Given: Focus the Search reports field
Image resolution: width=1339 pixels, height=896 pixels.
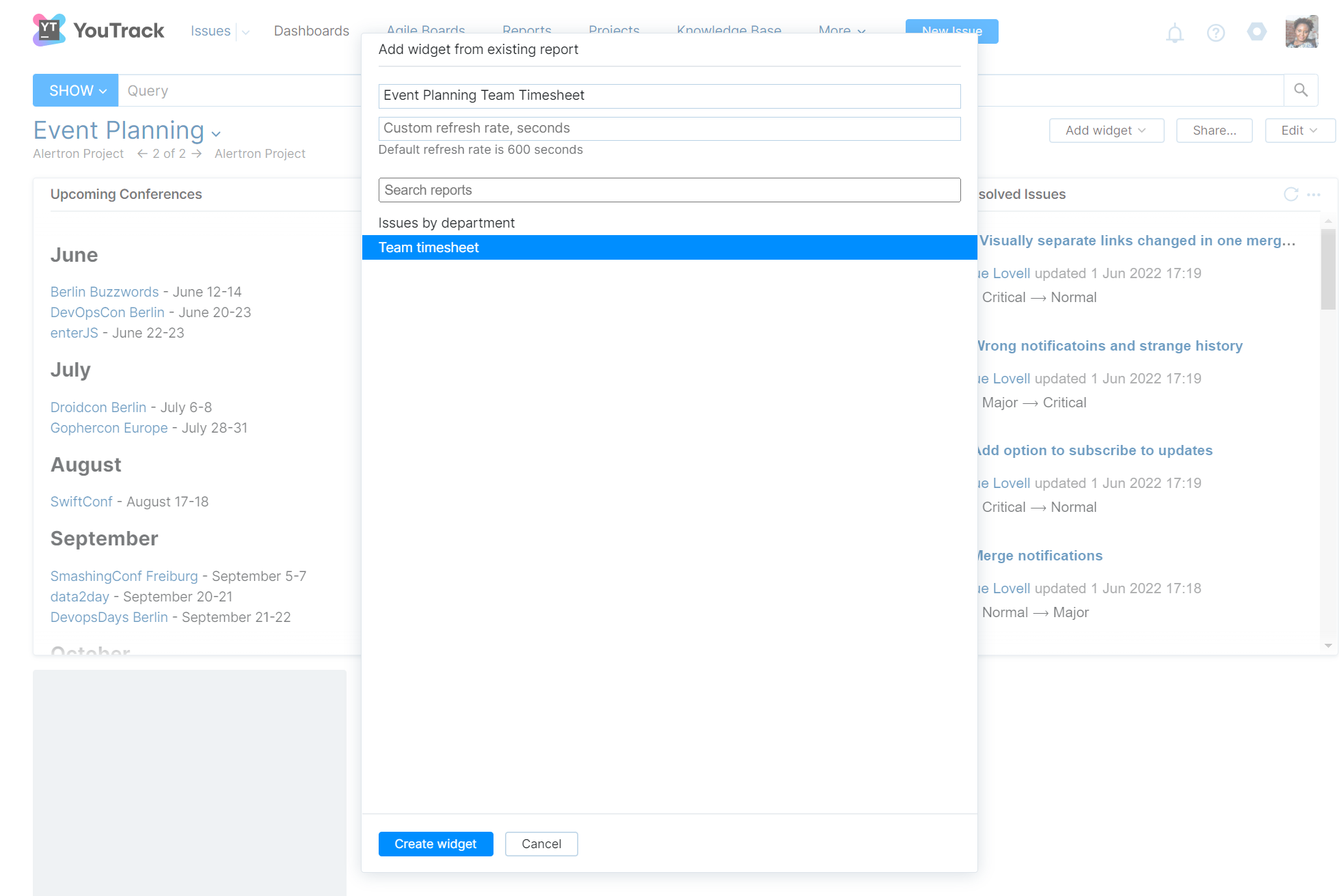Looking at the screenshot, I should coord(668,190).
